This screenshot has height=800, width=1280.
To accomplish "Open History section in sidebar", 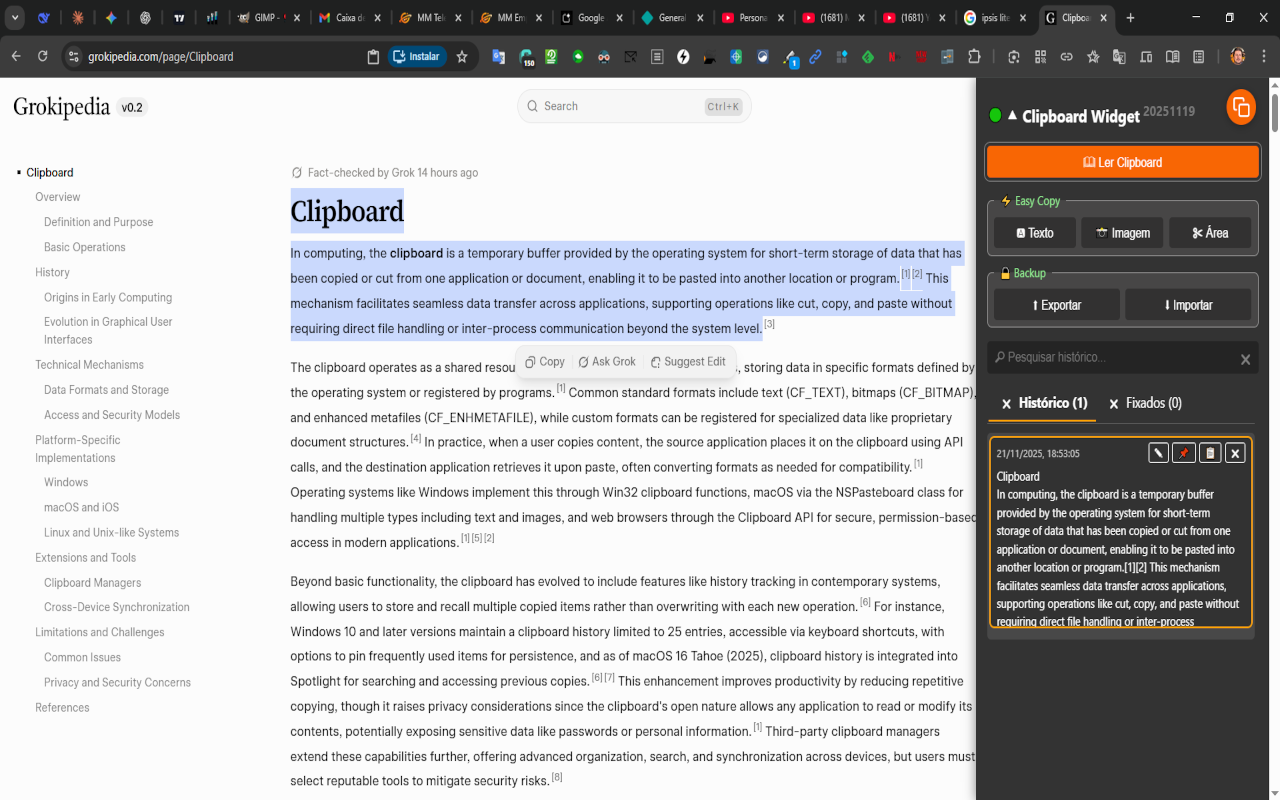I will point(52,272).
